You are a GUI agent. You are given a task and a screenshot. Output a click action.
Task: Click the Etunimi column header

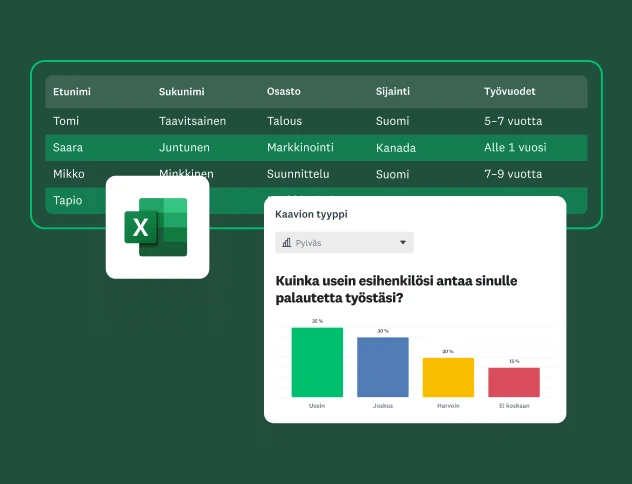click(72, 91)
